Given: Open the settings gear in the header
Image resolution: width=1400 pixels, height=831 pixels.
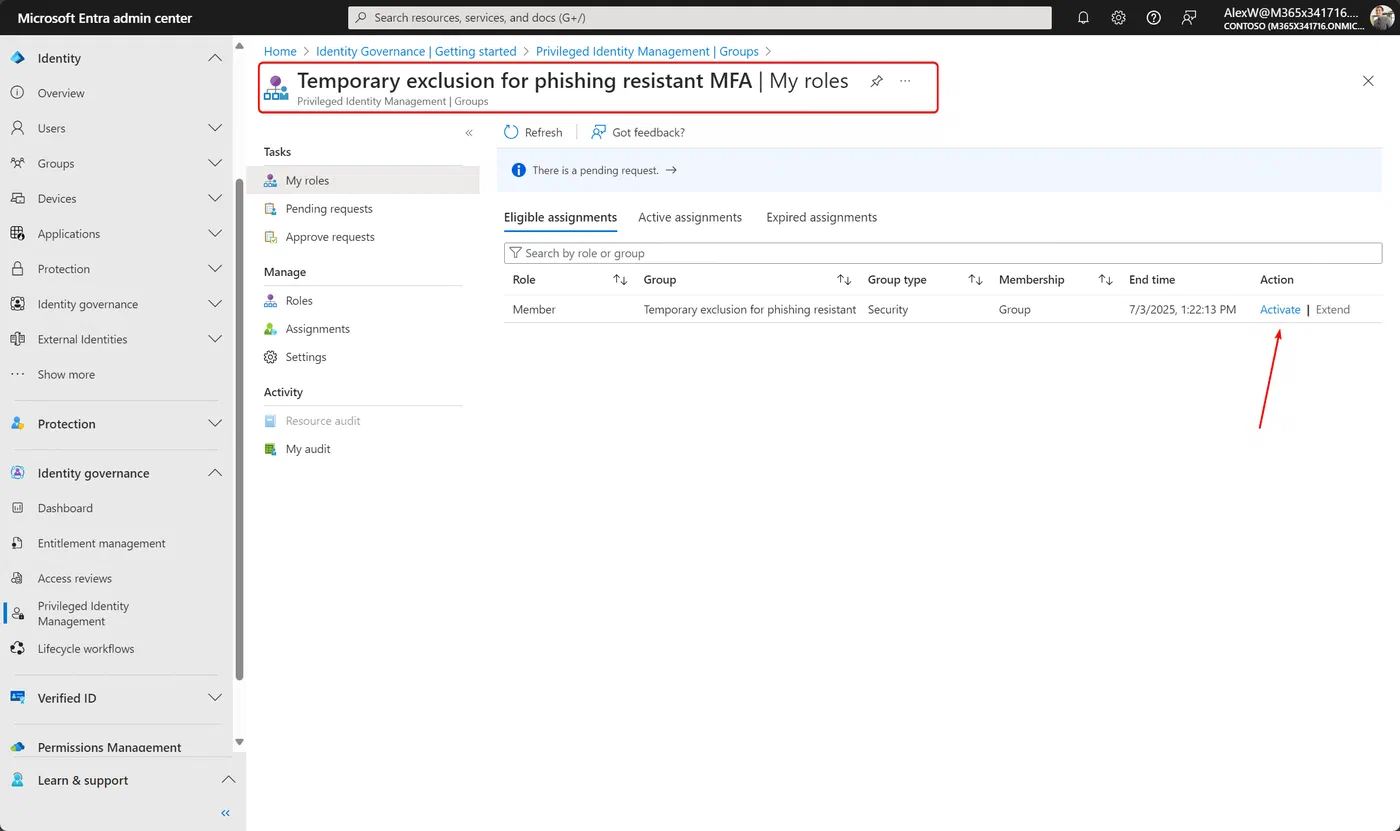Looking at the screenshot, I should coord(1119,18).
